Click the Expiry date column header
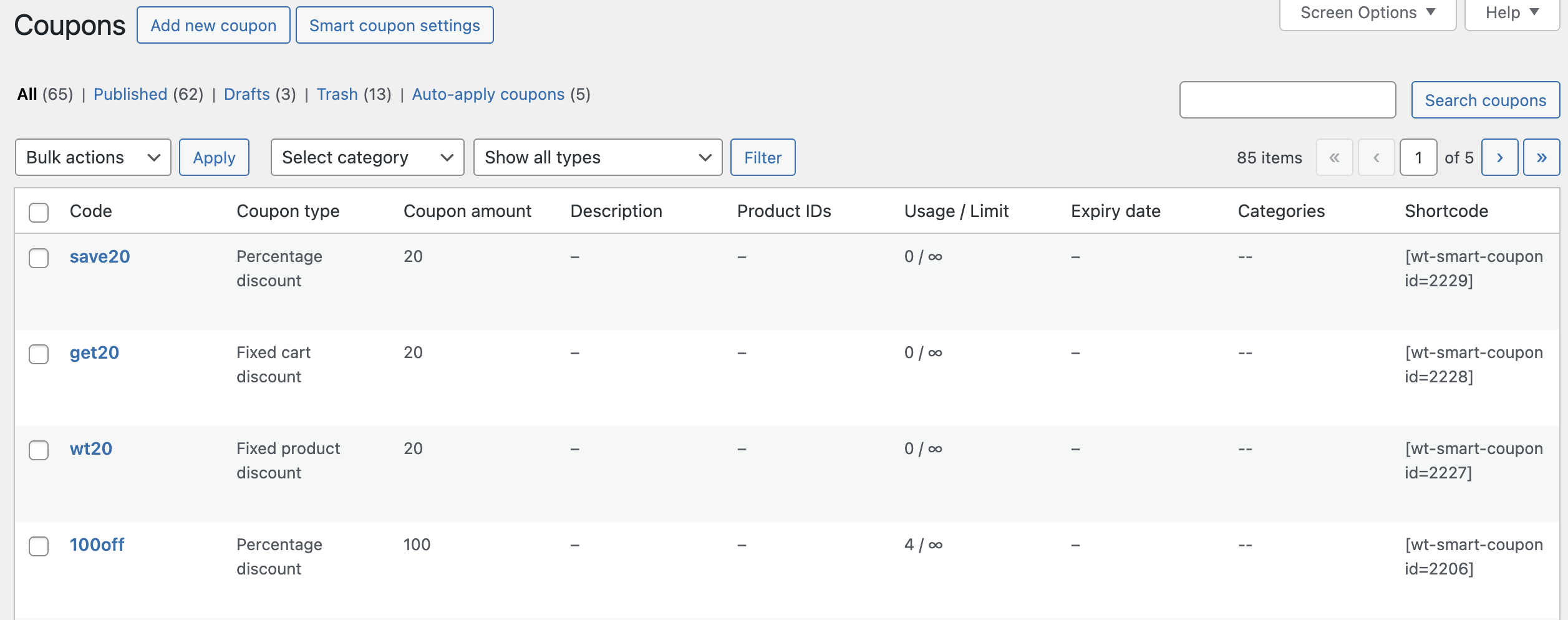 coord(1116,211)
